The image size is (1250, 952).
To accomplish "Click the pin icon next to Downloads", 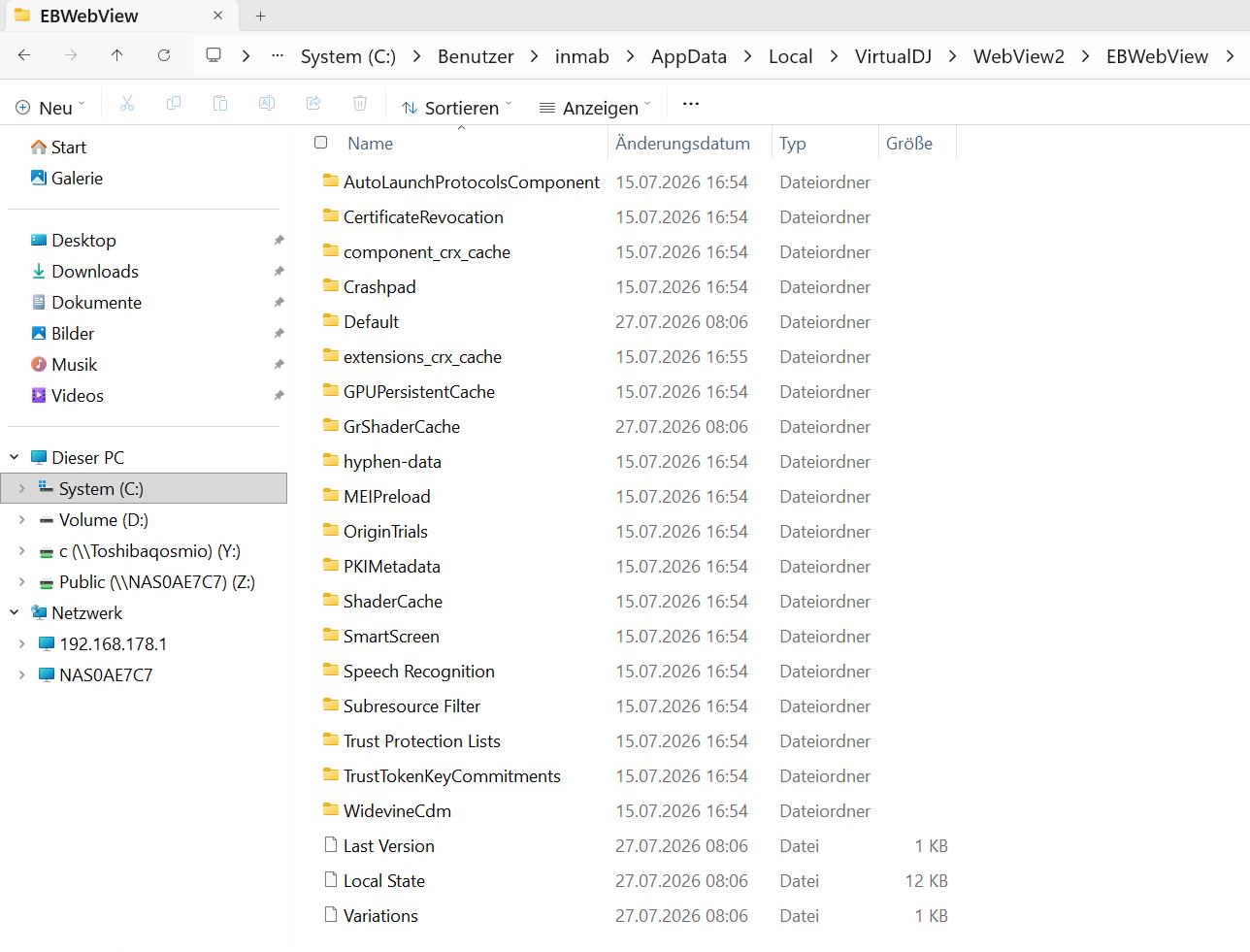I will click(x=279, y=272).
